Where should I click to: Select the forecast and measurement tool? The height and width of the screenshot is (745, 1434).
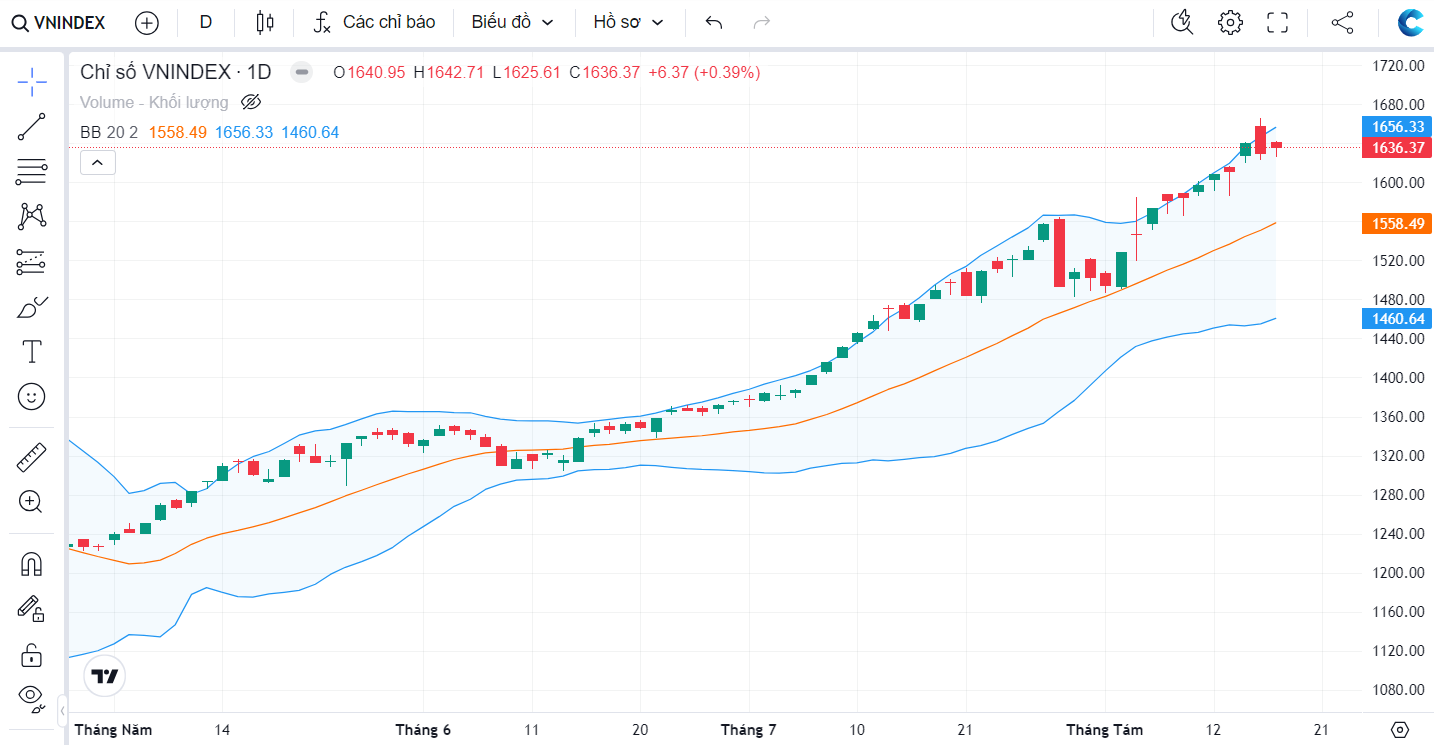point(32,262)
